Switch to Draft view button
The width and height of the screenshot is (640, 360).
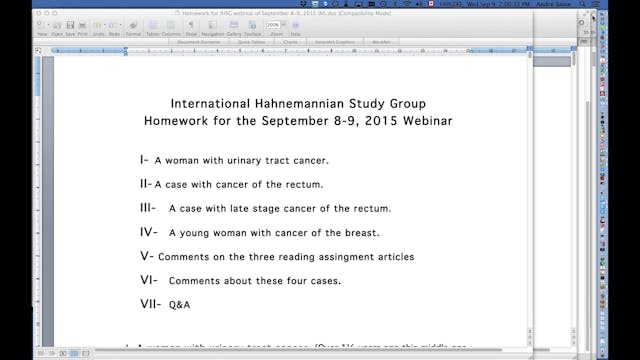point(40,353)
